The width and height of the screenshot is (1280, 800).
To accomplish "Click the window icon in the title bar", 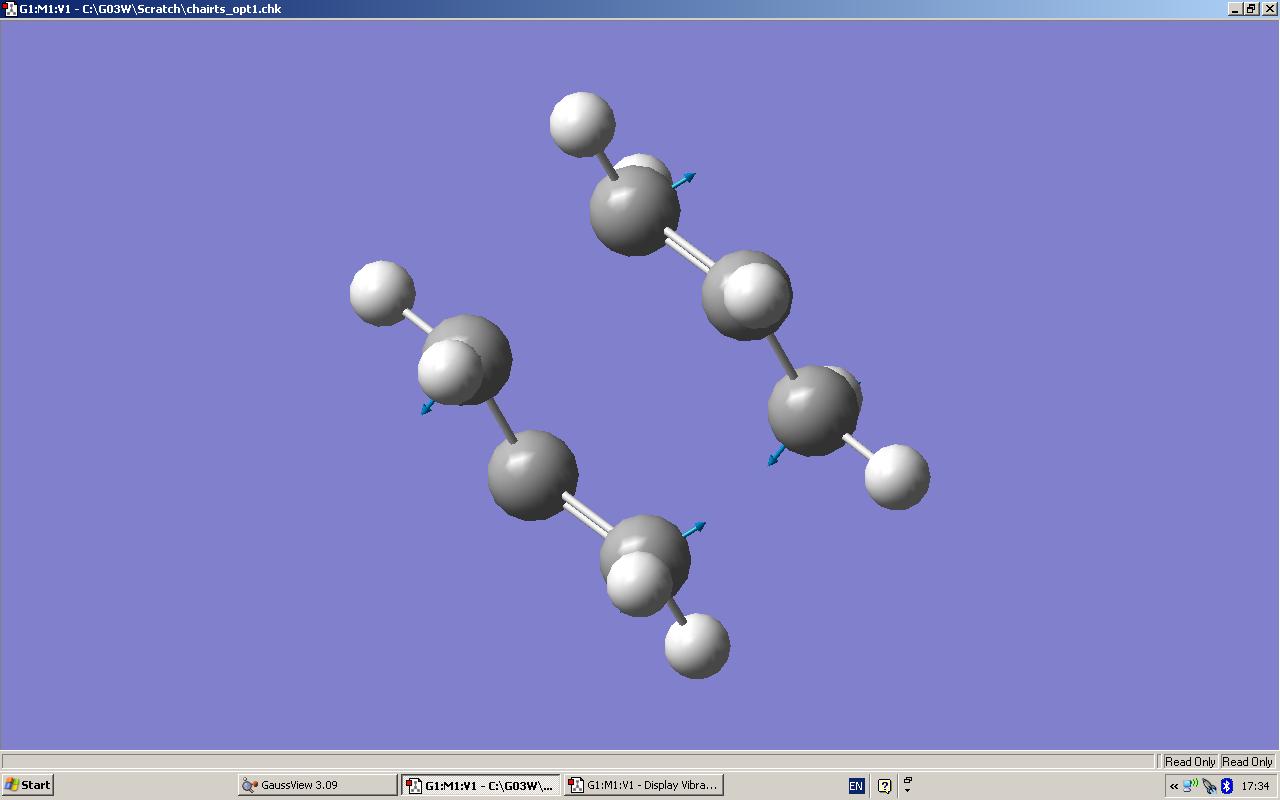I will 11,9.
